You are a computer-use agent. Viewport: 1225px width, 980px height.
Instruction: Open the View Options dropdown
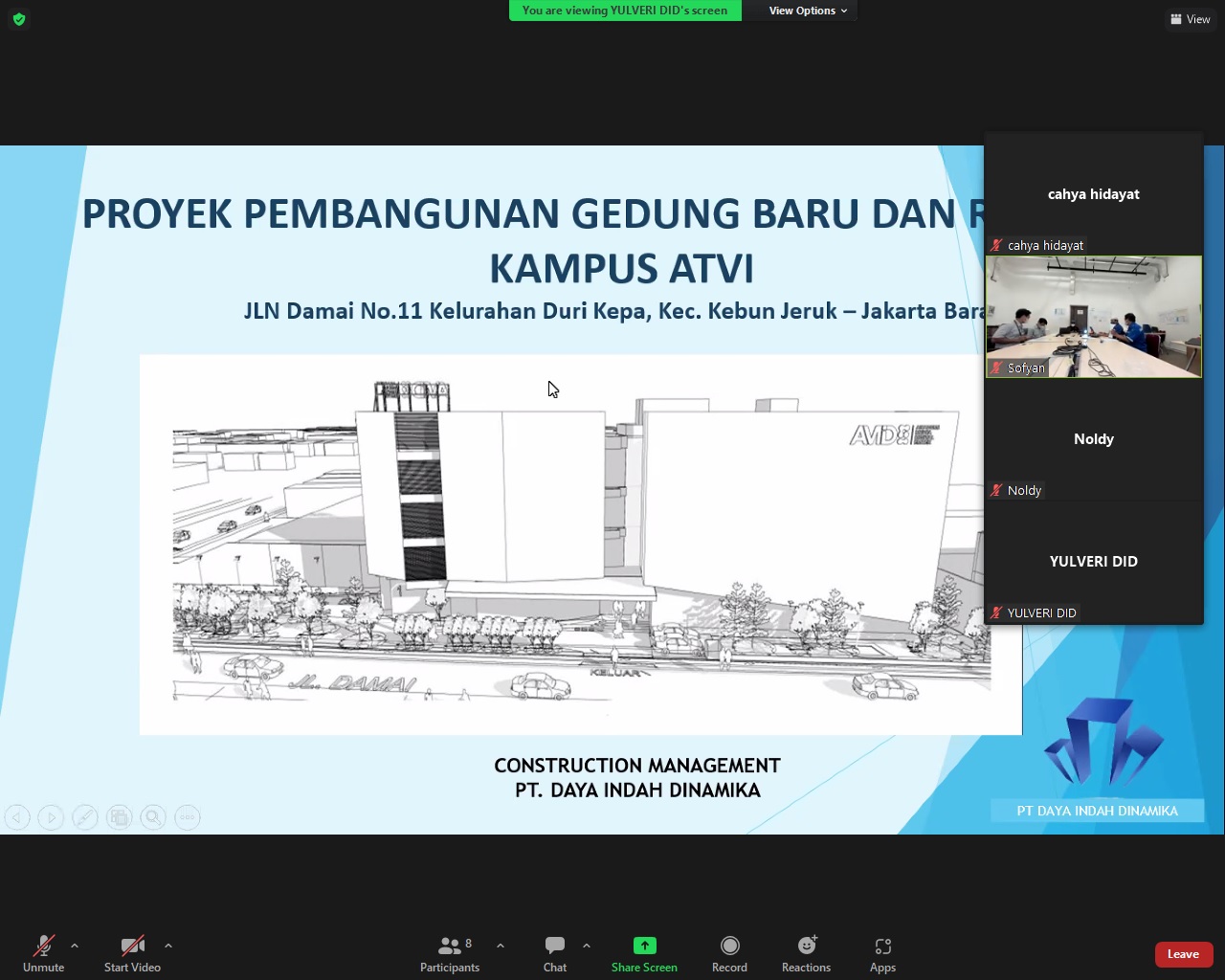(x=808, y=11)
